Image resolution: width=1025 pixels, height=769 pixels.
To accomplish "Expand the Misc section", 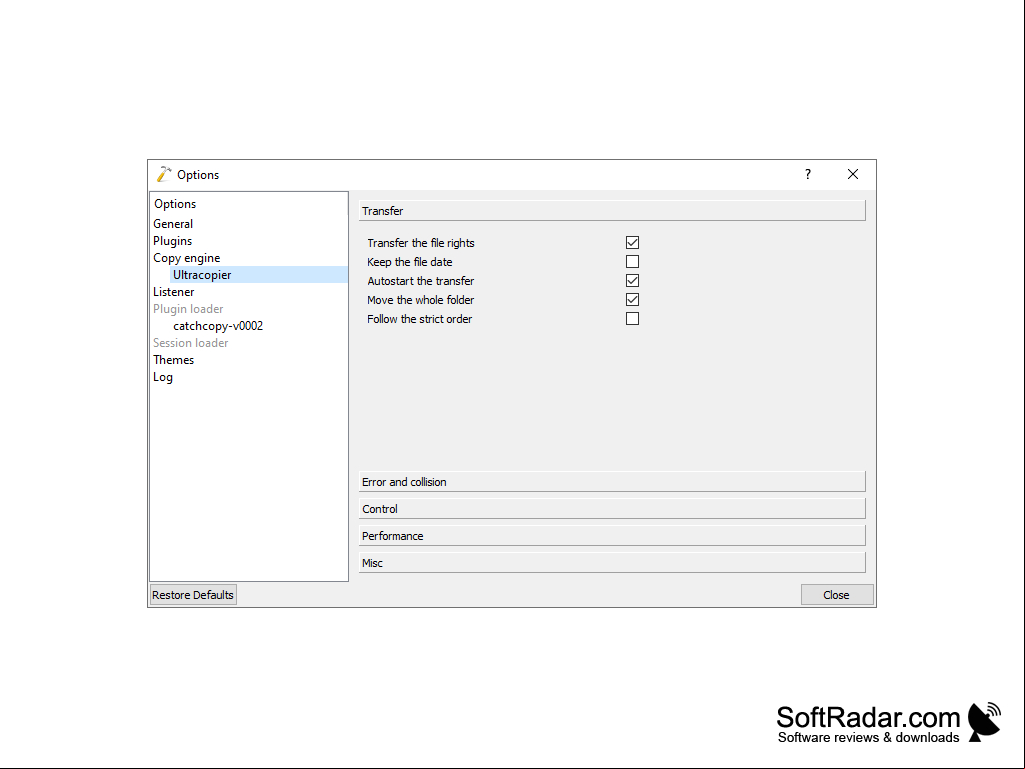I will tap(612, 562).
